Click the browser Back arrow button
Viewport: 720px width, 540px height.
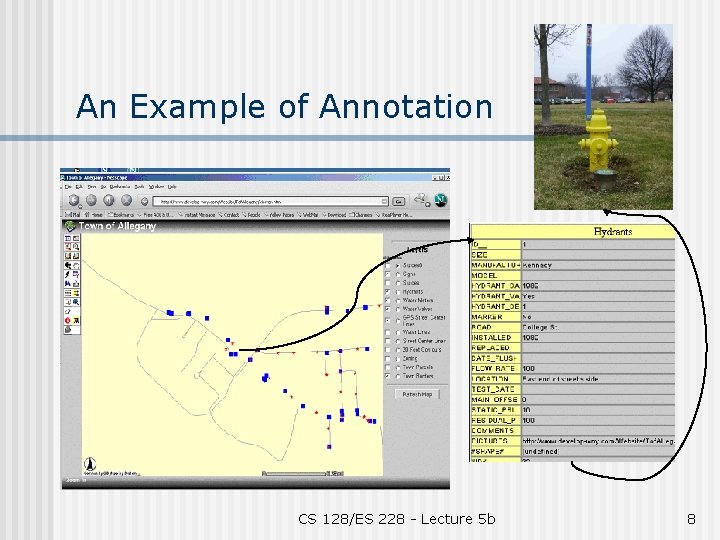73,200
